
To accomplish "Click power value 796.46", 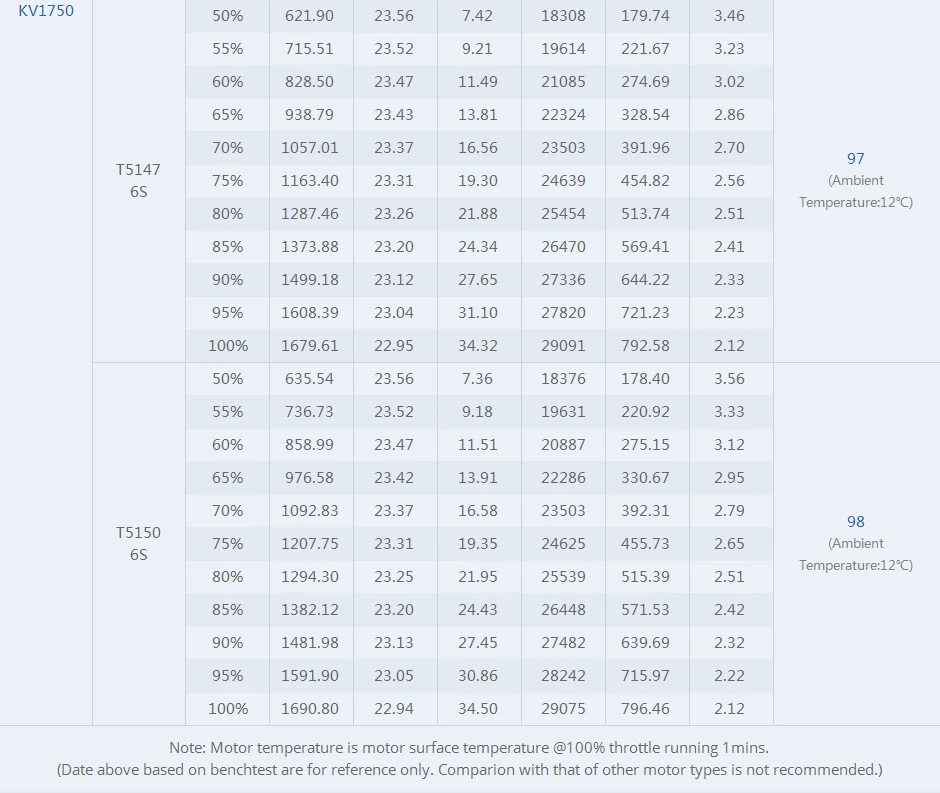I will (646, 708).
